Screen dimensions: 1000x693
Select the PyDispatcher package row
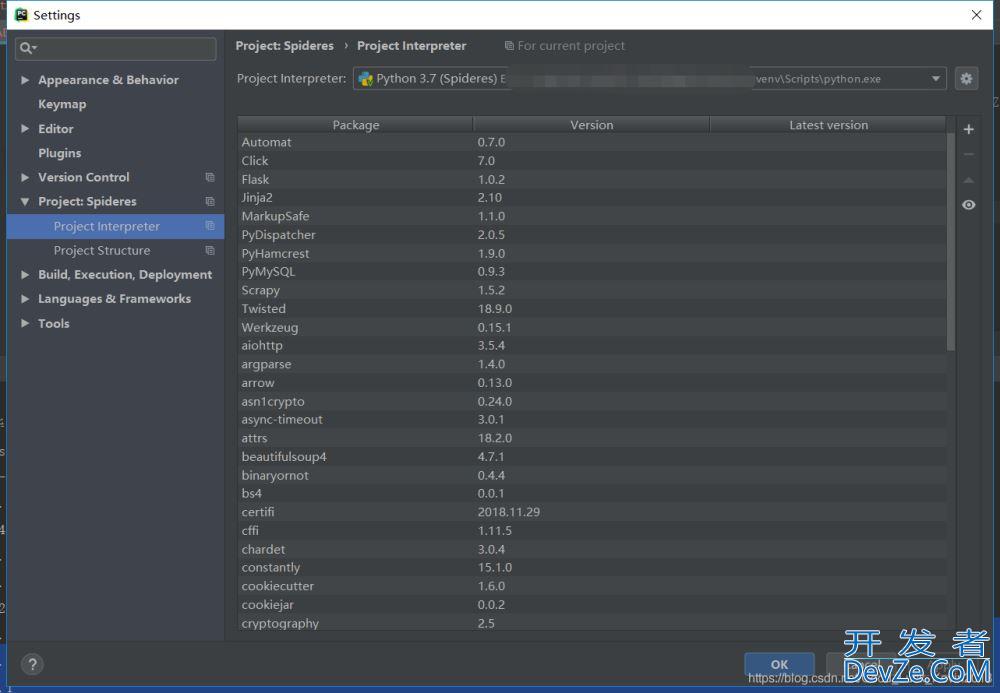[x=592, y=235]
